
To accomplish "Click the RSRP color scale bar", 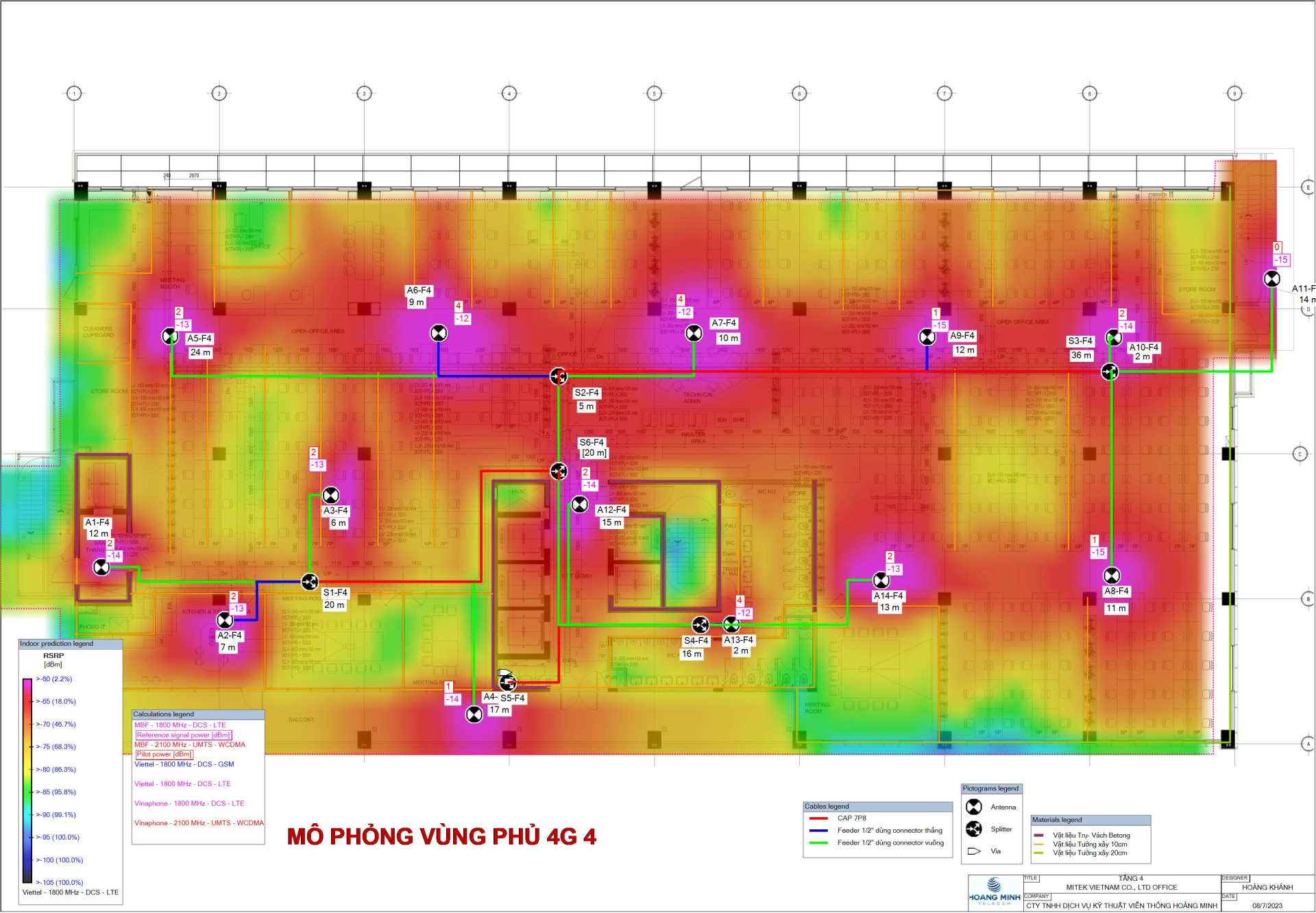I will [27, 780].
